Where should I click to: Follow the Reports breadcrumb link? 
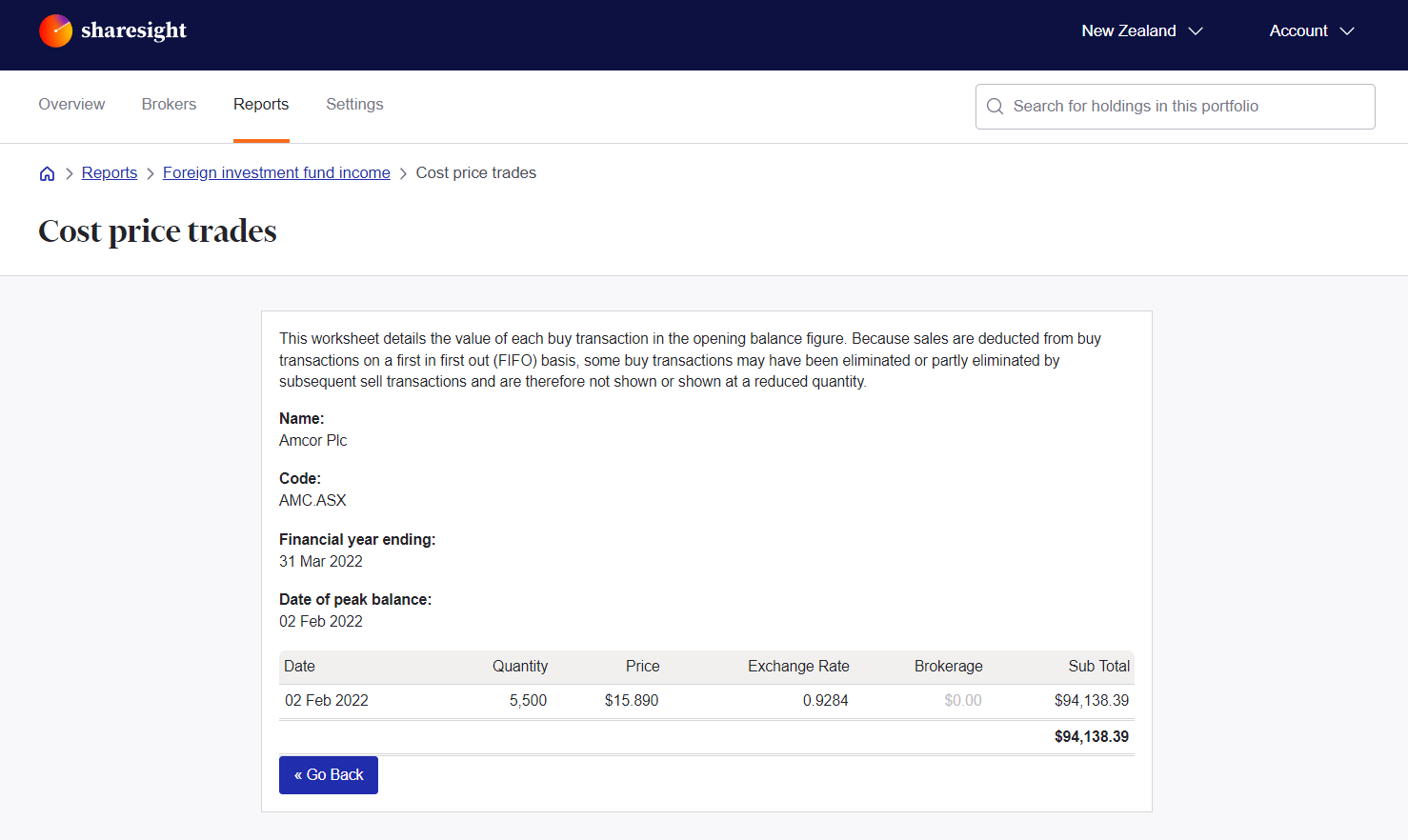pos(110,172)
